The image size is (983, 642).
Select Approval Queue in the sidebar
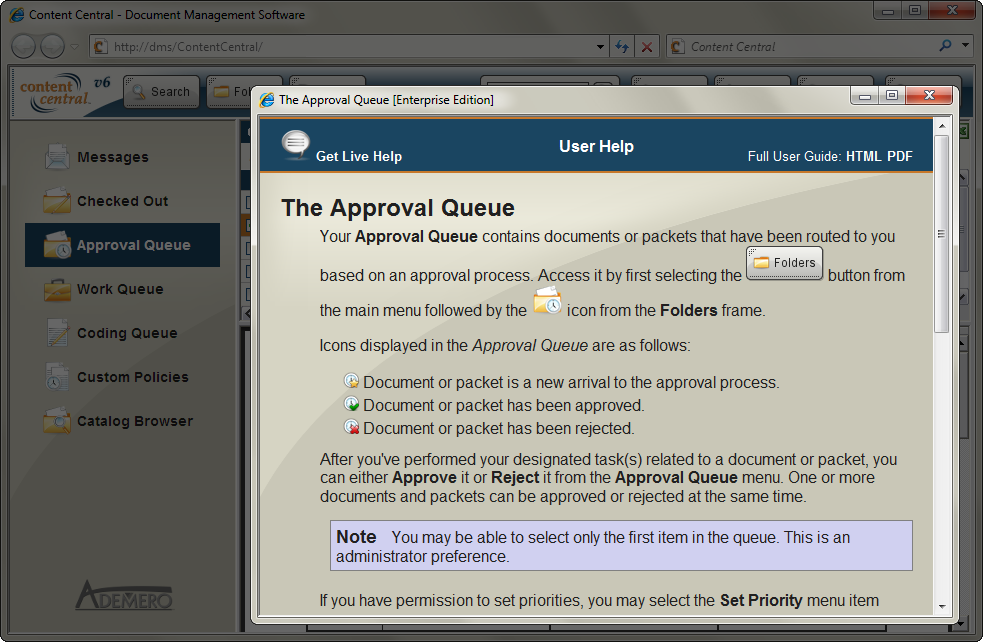122,245
